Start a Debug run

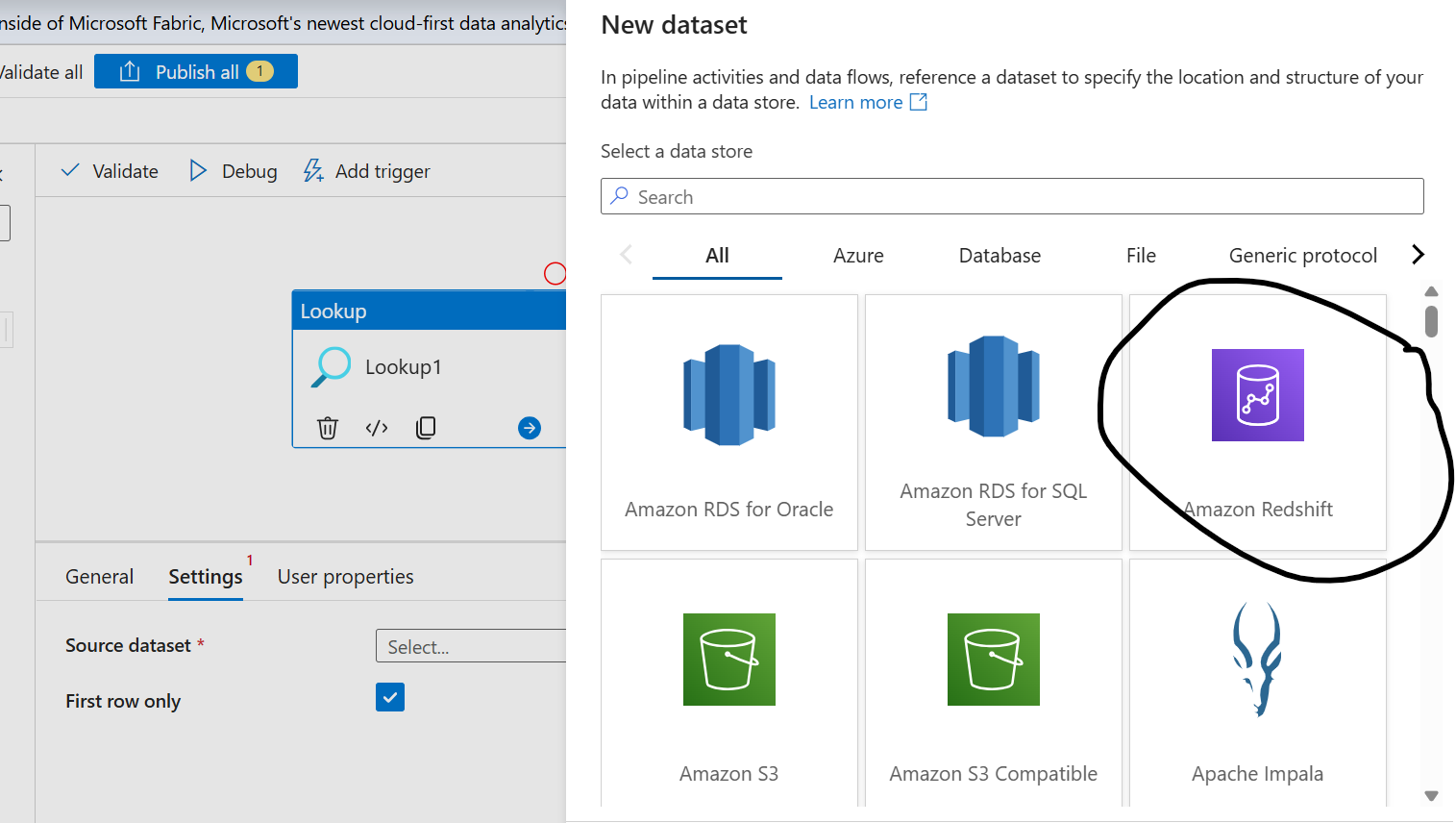pyautogui.click(x=232, y=170)
